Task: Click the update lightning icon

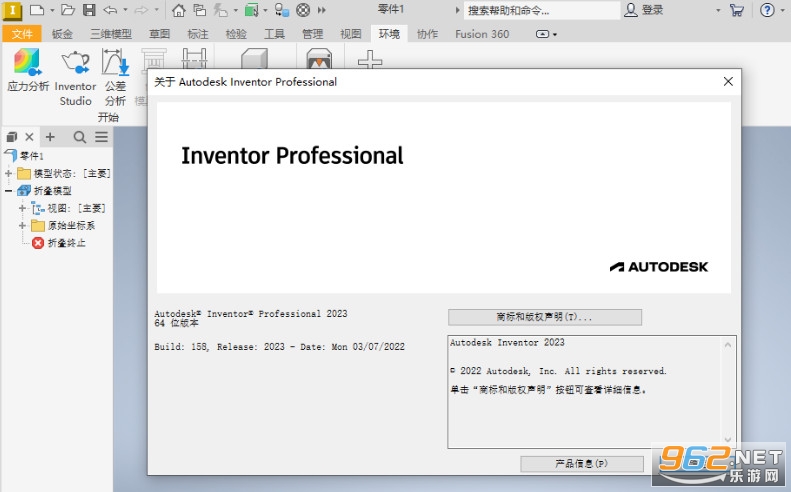Action: click(220, 10)
